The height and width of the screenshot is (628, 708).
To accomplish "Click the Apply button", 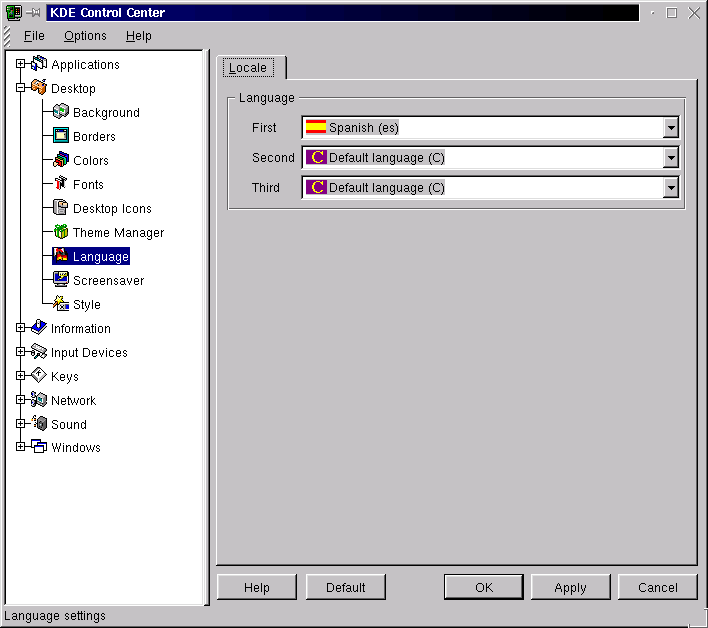I will click(x=570, y=587).
